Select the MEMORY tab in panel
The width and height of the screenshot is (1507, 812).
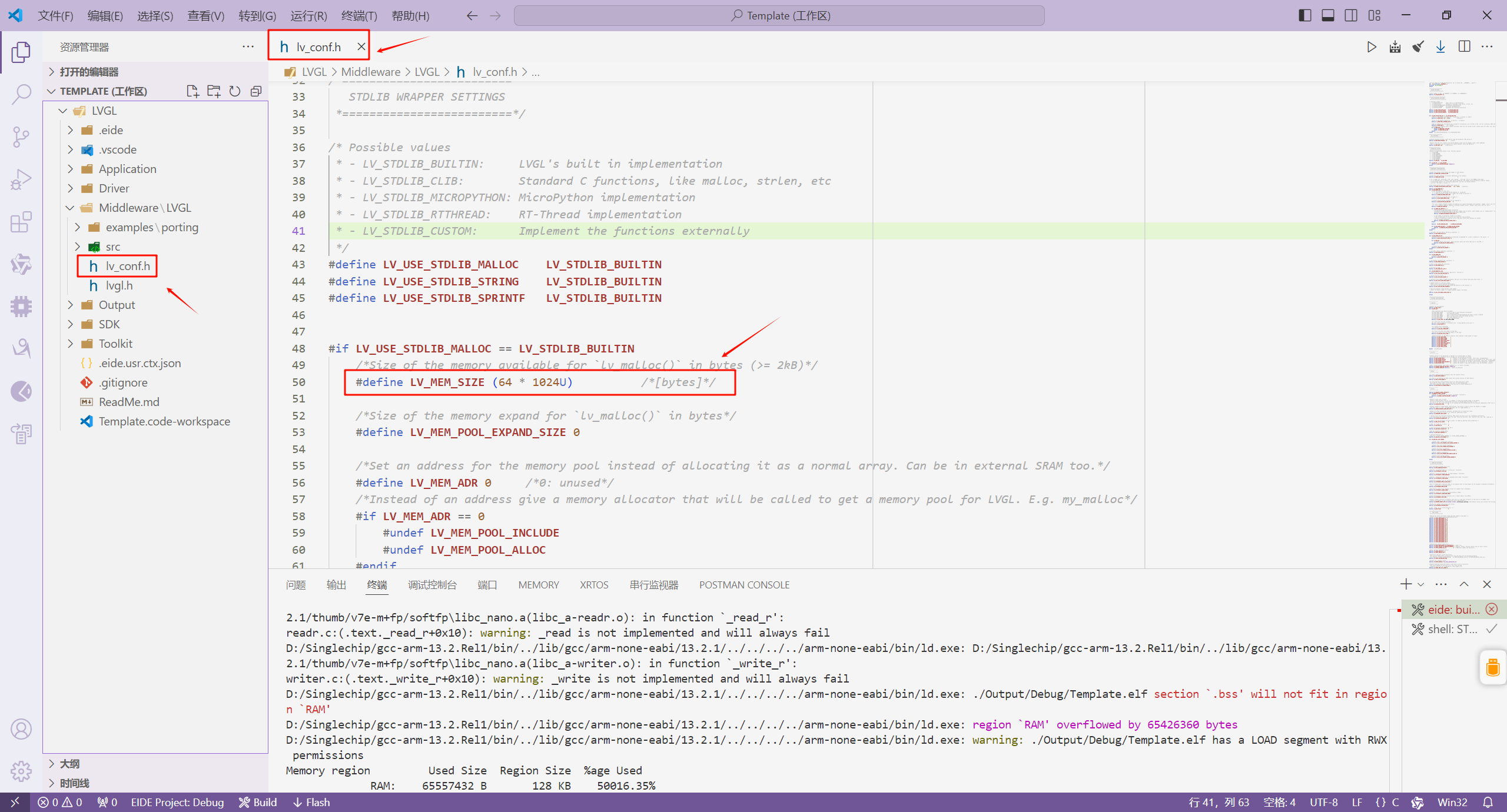point(536,584)
